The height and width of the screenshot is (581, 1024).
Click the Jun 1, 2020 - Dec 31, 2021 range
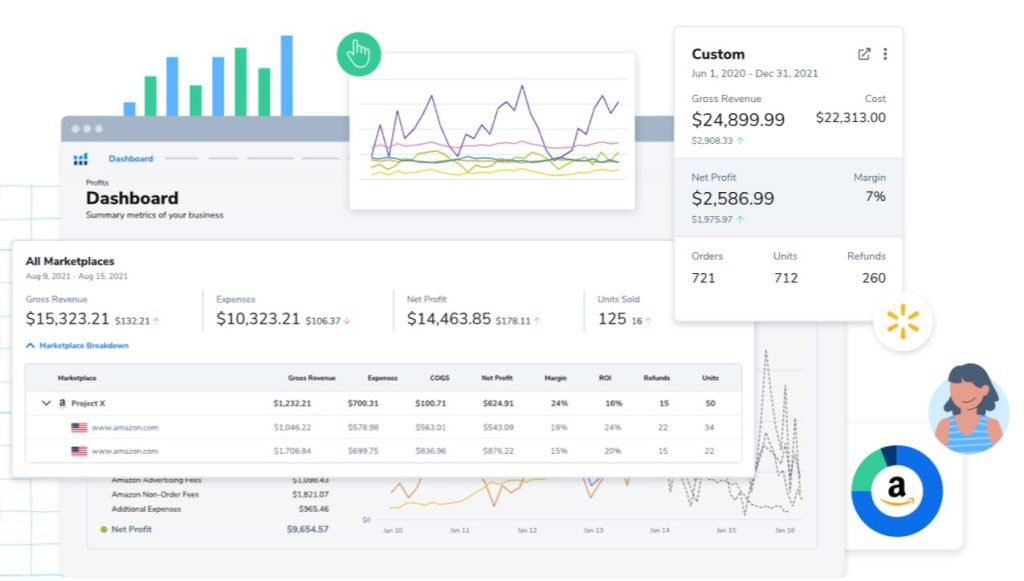coord(754,74)
